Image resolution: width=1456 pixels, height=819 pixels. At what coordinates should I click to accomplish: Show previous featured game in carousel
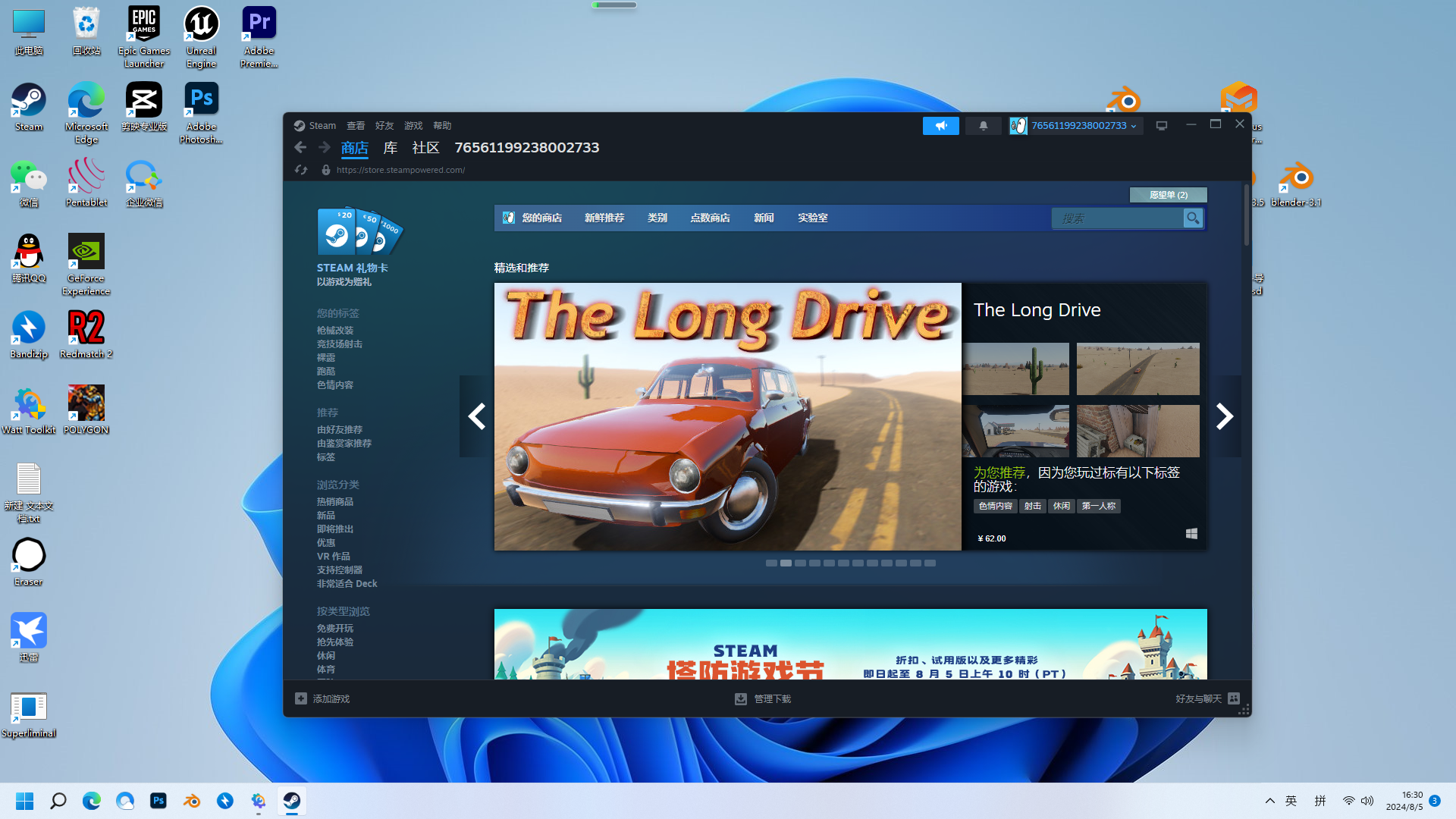tap(476, 416)
